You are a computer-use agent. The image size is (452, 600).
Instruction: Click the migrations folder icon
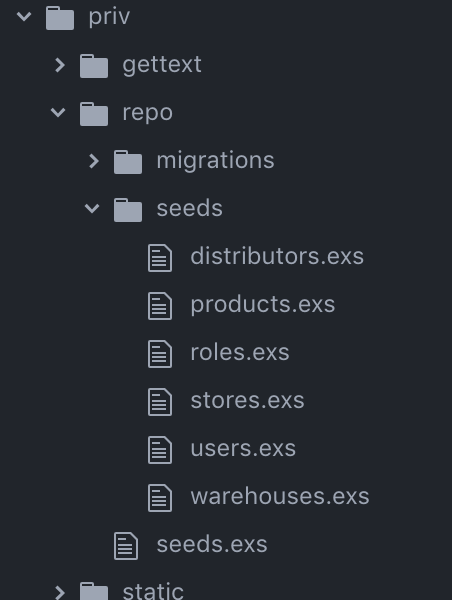128,162
